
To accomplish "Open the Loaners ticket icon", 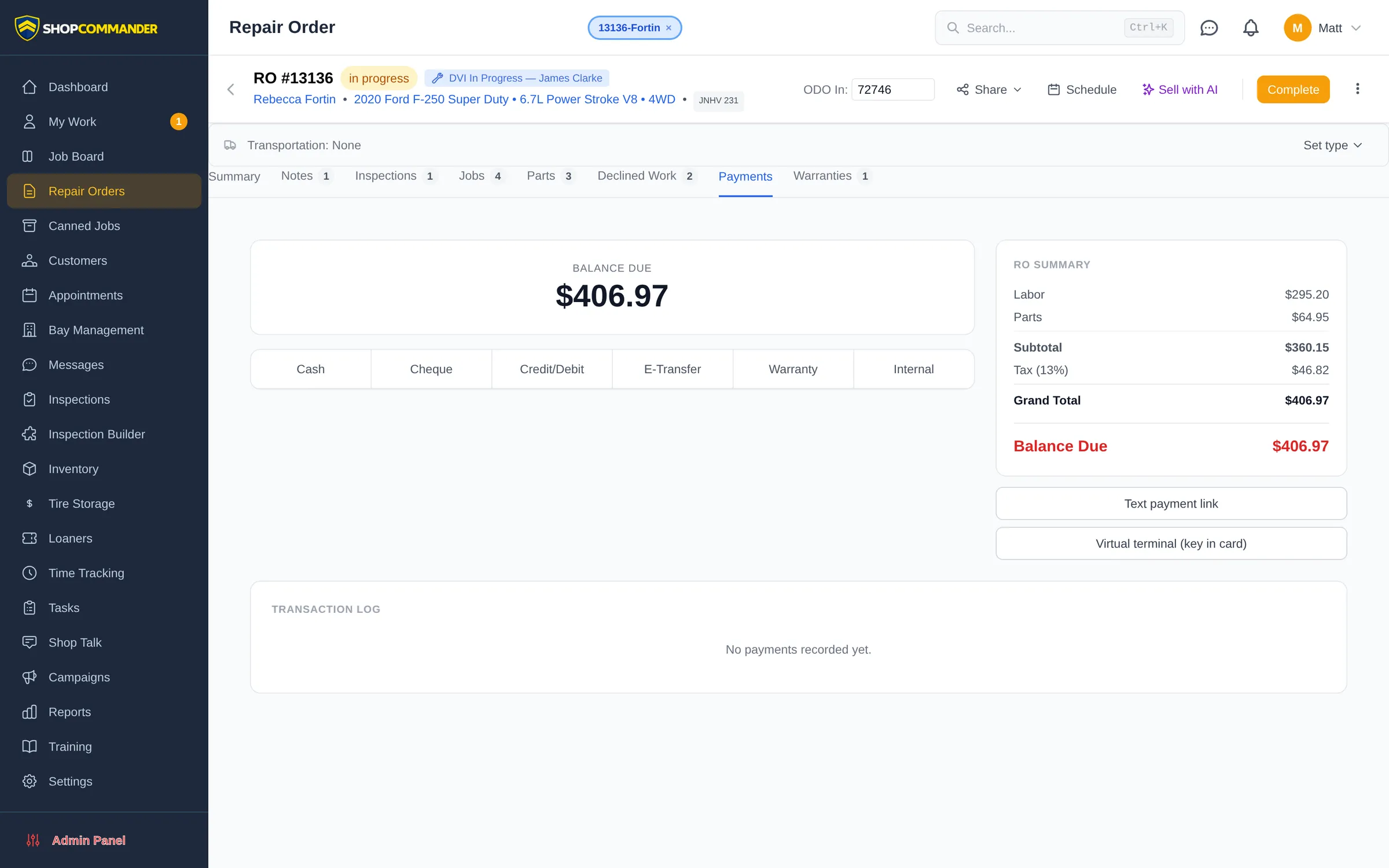I will tap(30, 538).
